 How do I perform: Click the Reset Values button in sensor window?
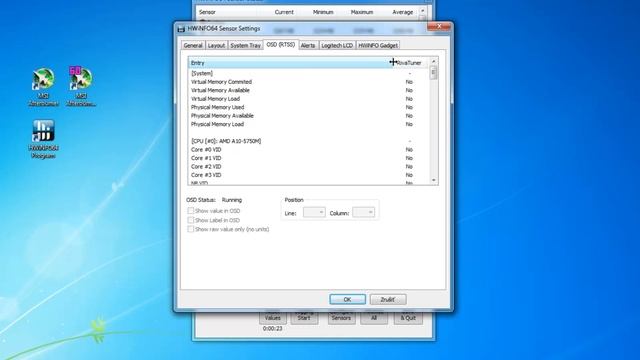click(272, 318)
